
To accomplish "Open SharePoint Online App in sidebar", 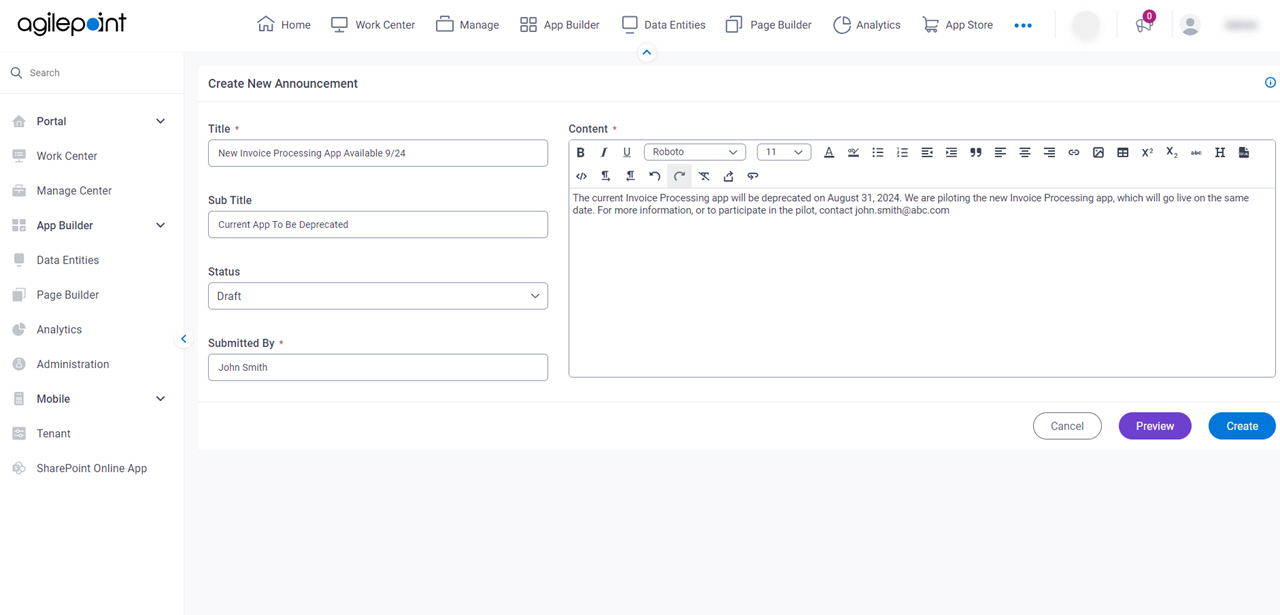I will coord(91,468).
